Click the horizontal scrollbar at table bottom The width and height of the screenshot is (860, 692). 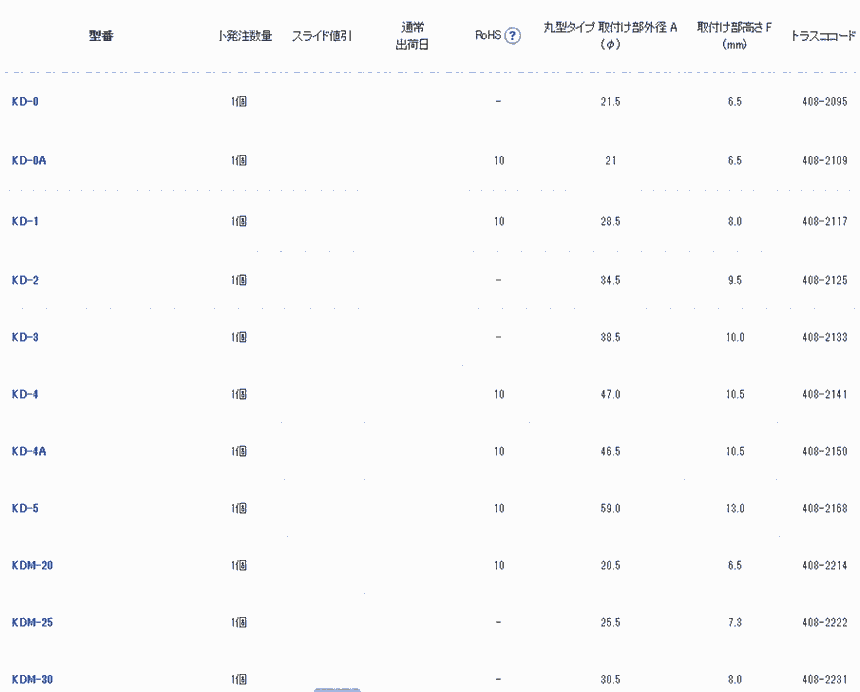coord(337,689)
